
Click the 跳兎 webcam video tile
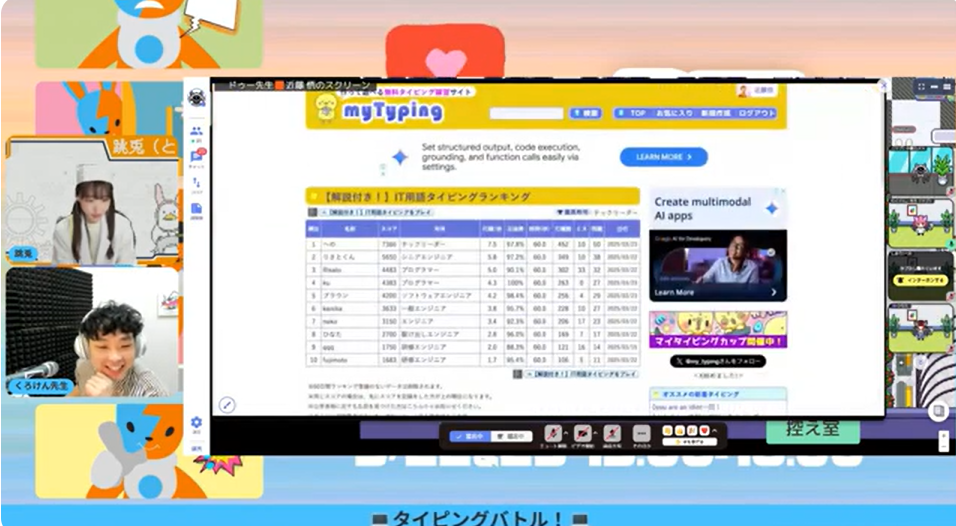point(93,202)
